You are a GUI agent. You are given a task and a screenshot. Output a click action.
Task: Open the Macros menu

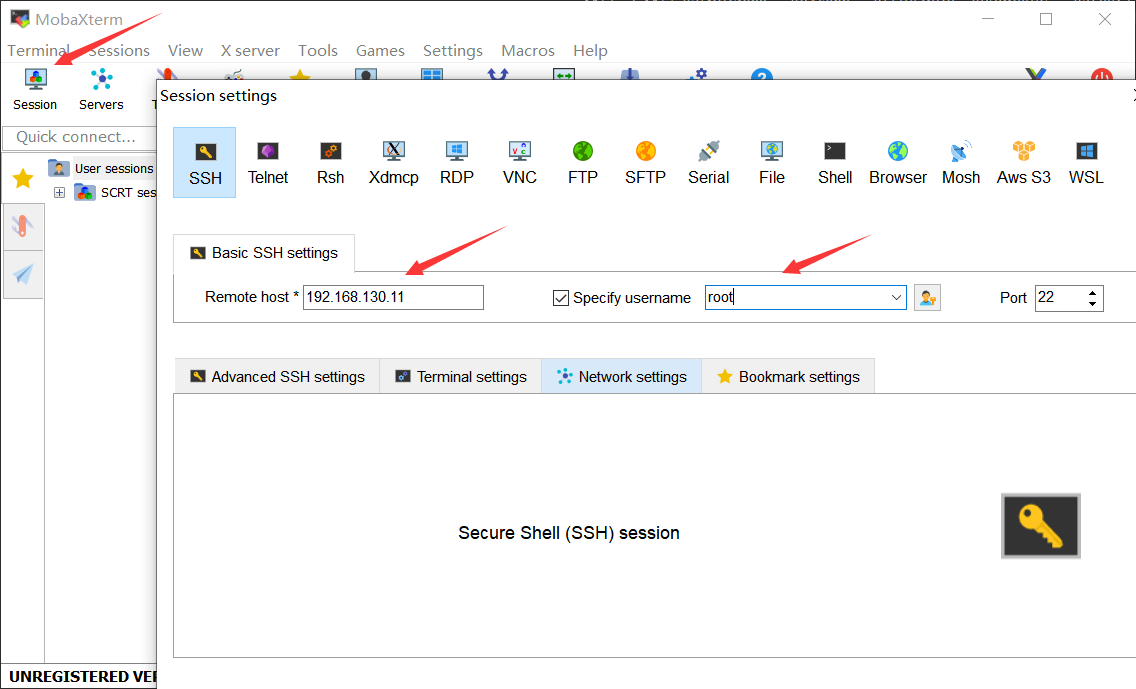[528, 51]
